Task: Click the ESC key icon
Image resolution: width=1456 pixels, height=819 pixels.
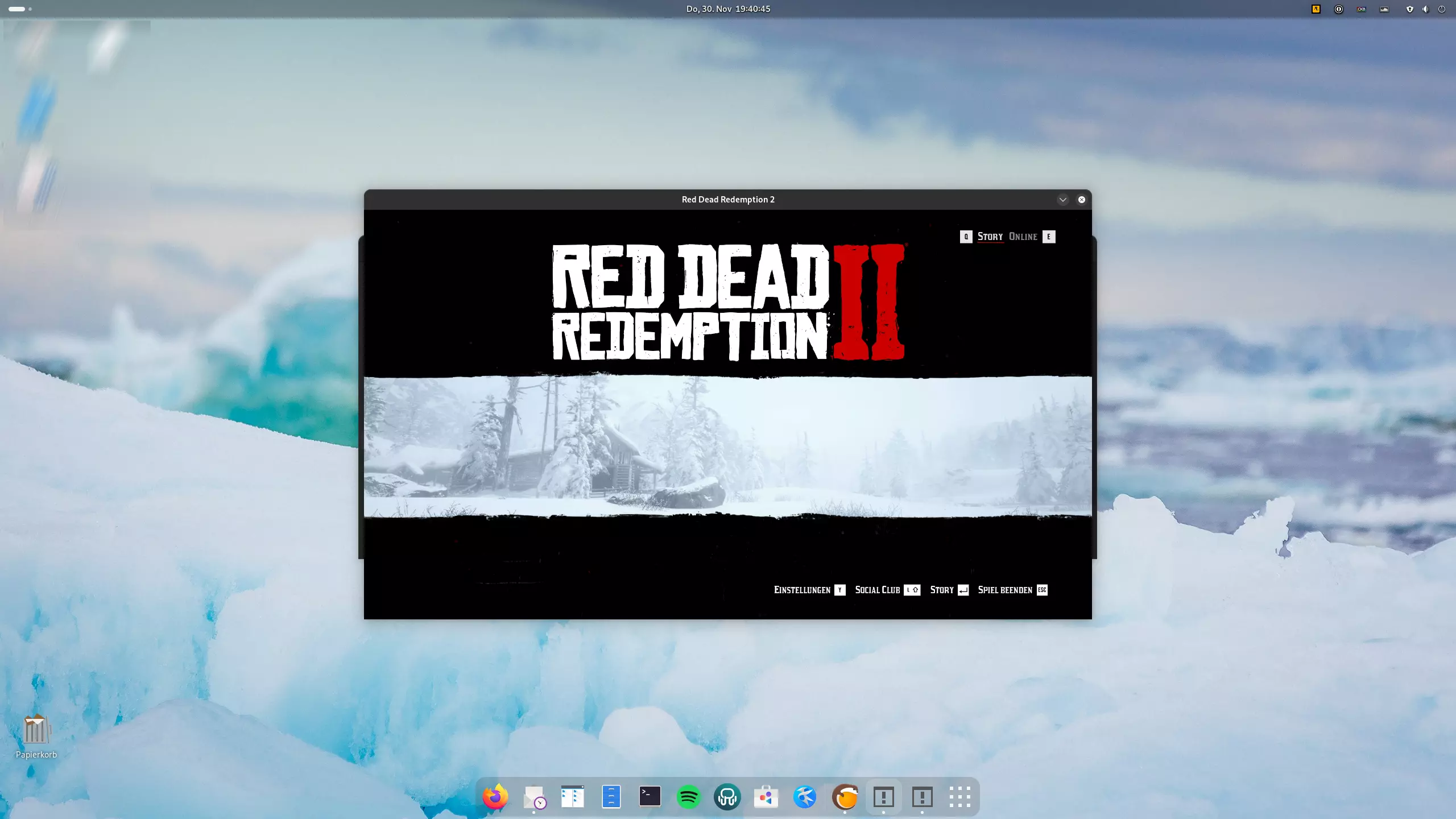Action: click(1042, 590)
